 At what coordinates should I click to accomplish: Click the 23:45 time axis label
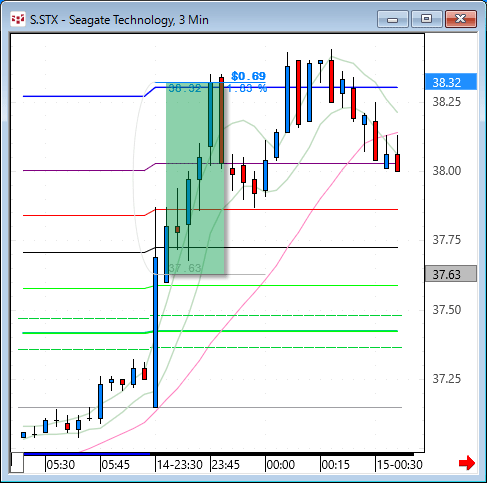click(225, 465)
